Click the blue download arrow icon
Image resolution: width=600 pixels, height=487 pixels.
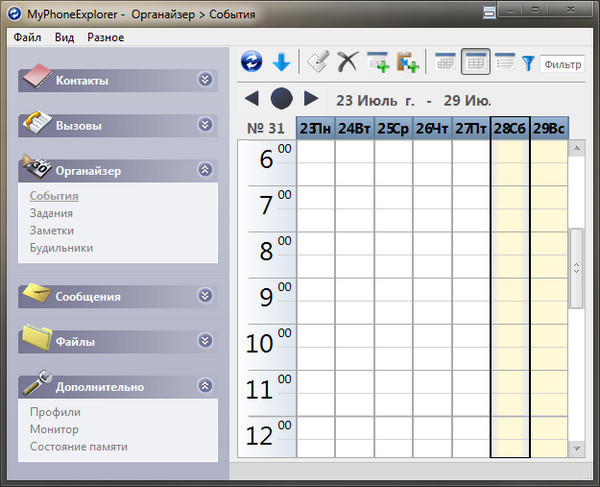281,62
